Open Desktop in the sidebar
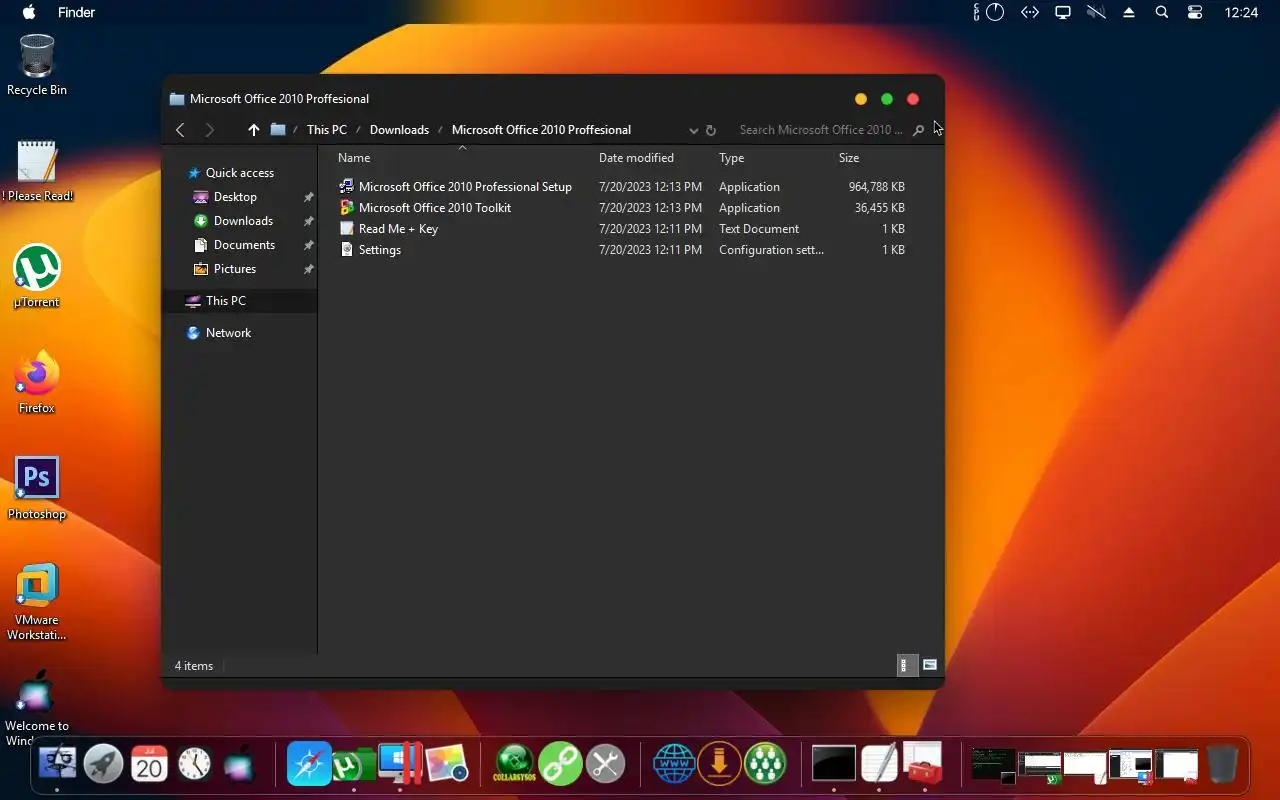The image size is (1280, 800). click(235, 197)
